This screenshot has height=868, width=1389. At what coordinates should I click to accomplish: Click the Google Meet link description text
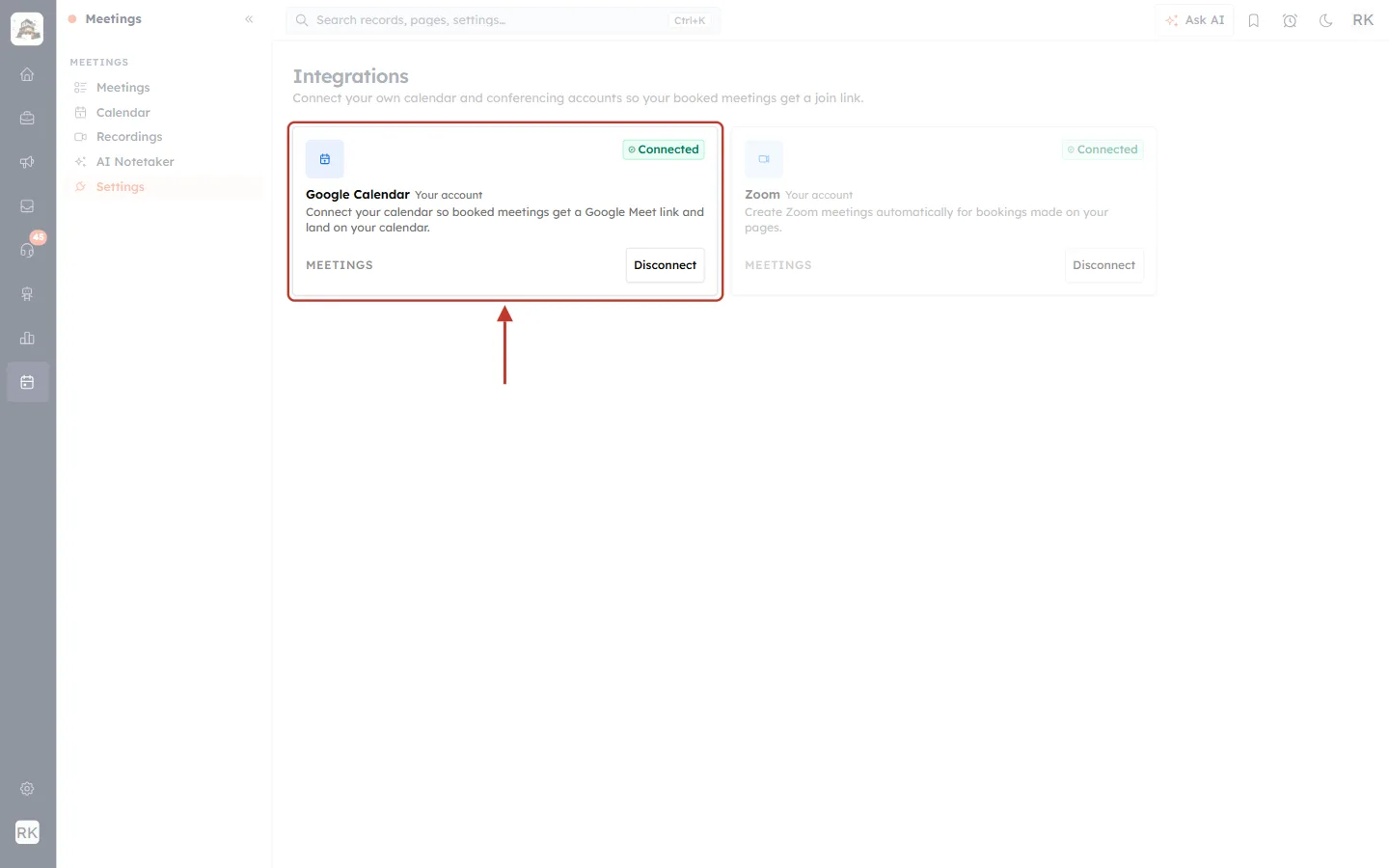pyautogui.click(x=504, y=220)
